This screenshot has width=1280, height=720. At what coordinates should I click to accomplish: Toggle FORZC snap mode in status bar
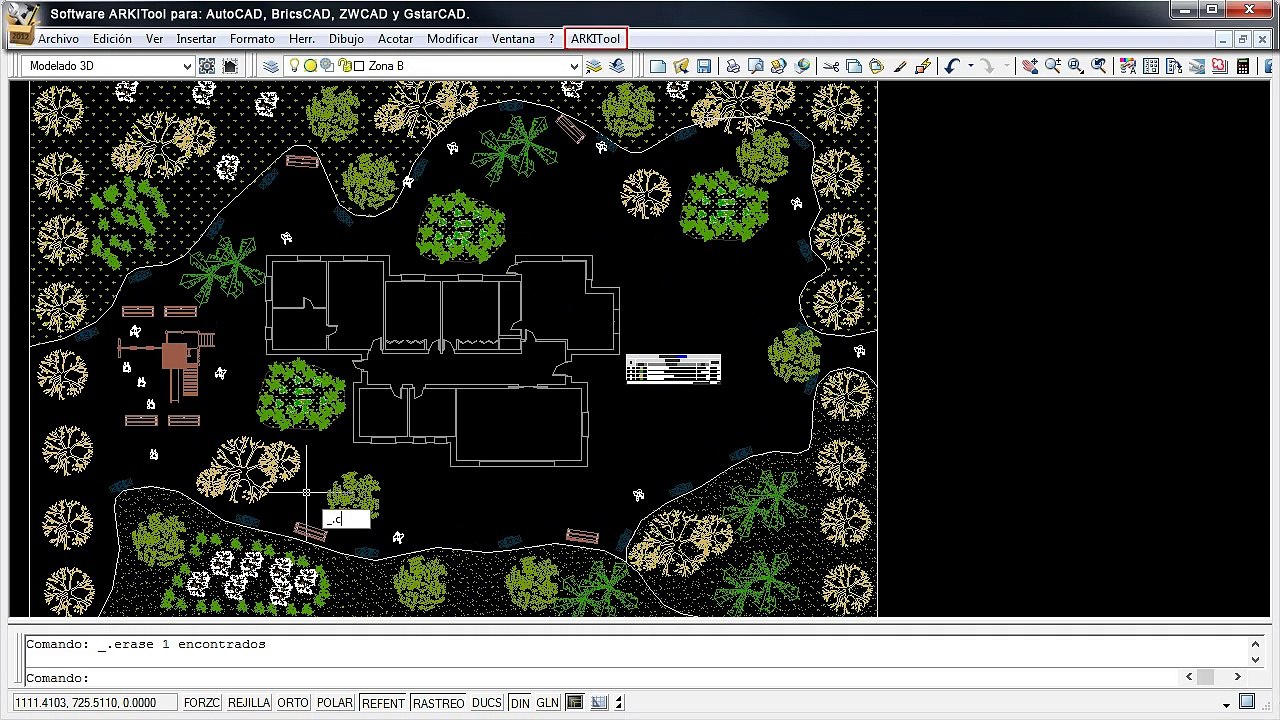pyautogui.click(x=202, y=703)
